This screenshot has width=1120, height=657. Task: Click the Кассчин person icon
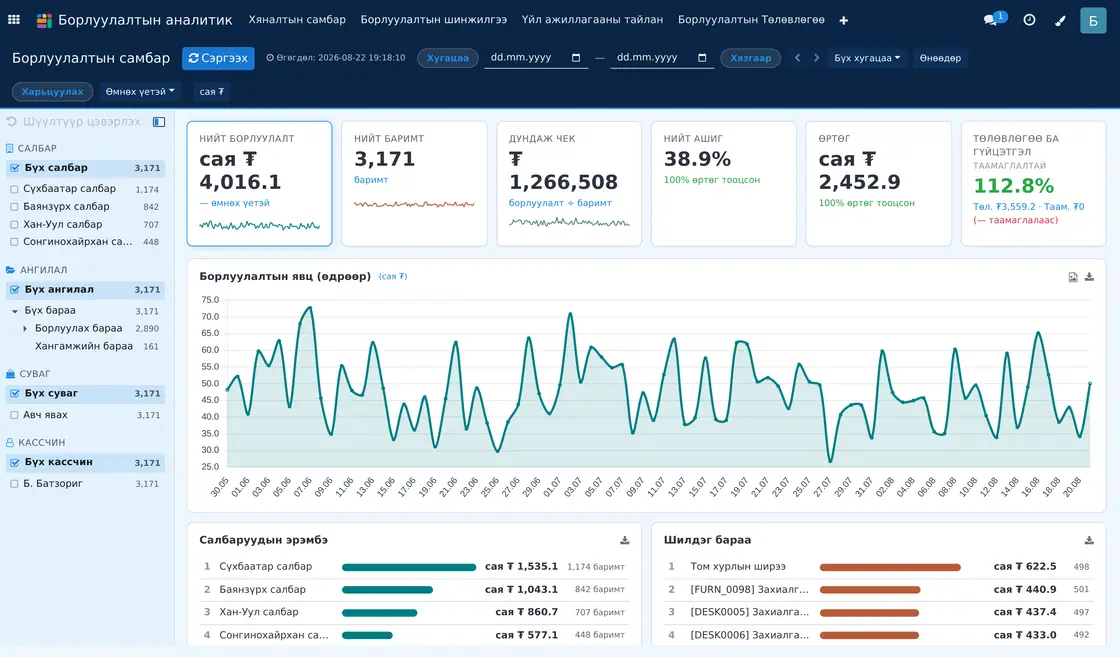click(10, 443)
